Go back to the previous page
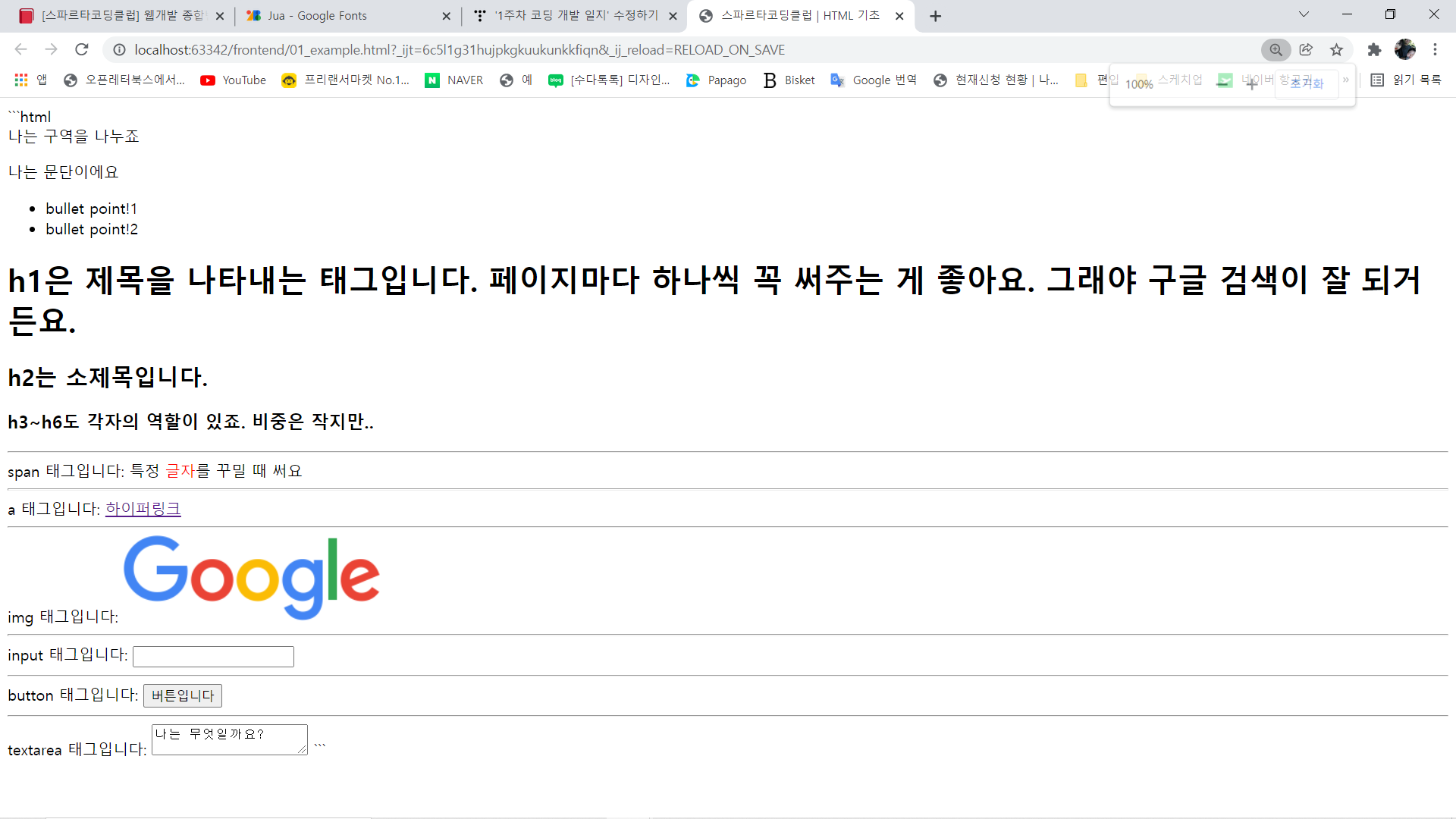This screenshot has height=819, width=1456. pyautogui.click(x=20, y=49)
